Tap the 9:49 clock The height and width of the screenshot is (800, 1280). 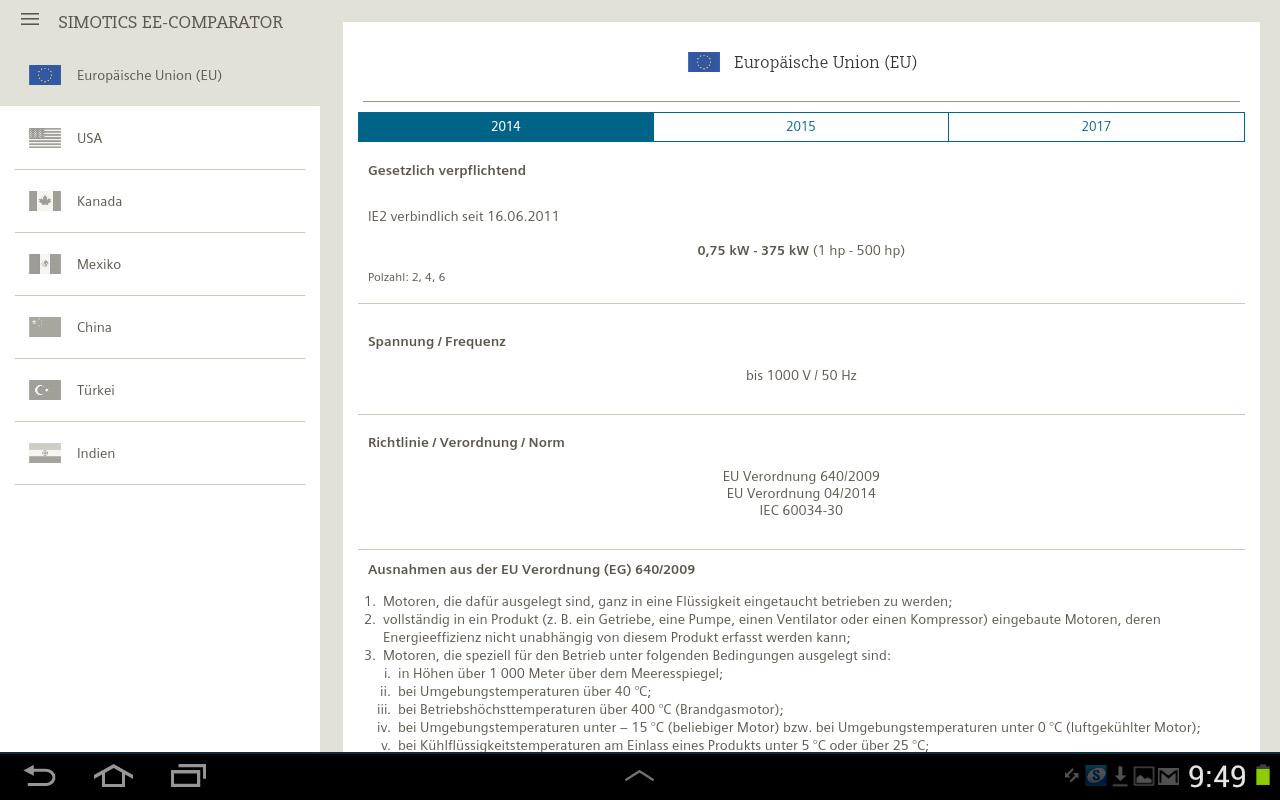(1217, 776)
